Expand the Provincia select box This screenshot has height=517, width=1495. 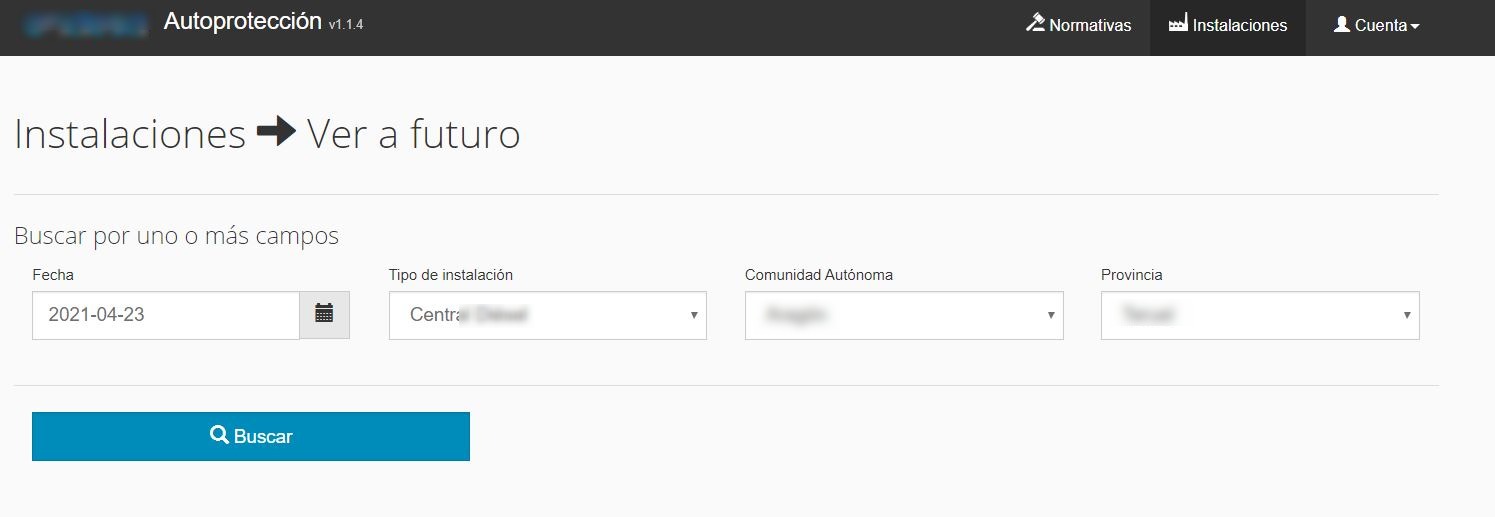coord(1259,315)
